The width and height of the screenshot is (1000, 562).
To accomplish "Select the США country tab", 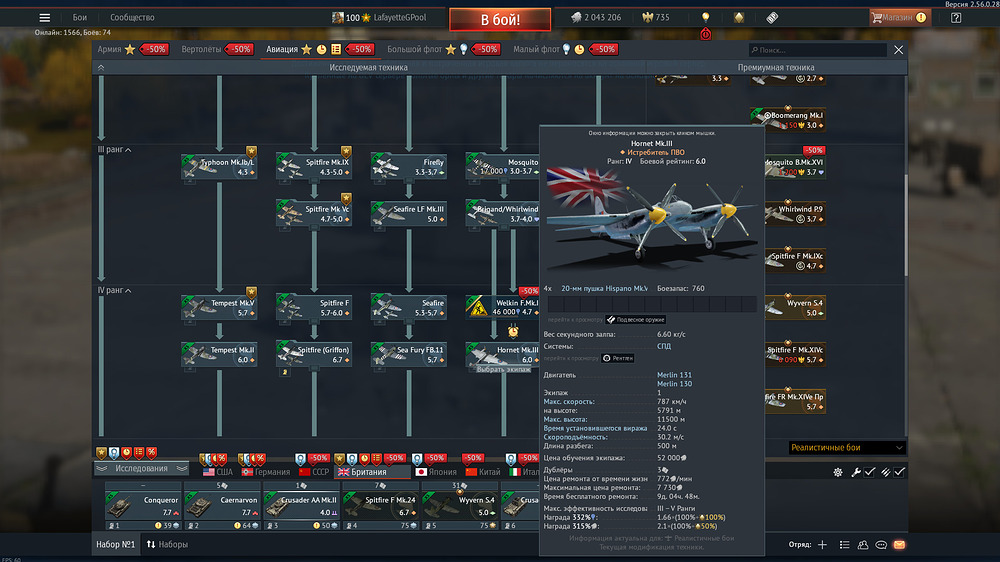I will 217,472.
